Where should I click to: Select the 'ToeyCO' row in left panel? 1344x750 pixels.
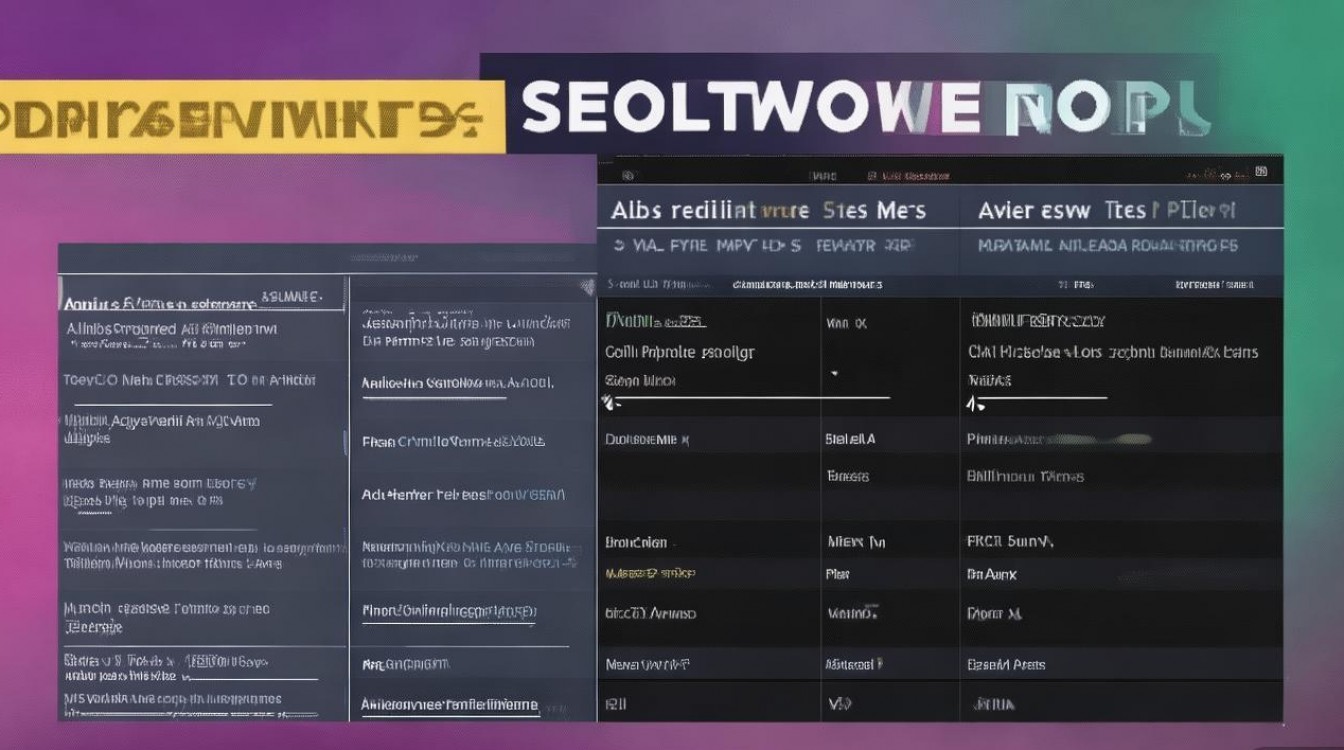click(x=190, y=380)
